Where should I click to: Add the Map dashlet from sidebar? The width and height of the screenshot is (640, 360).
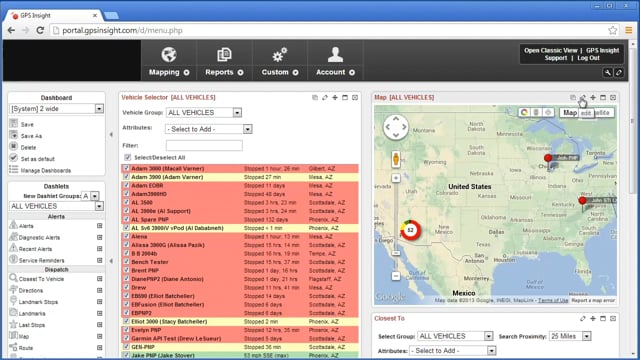tap(100, 336)
